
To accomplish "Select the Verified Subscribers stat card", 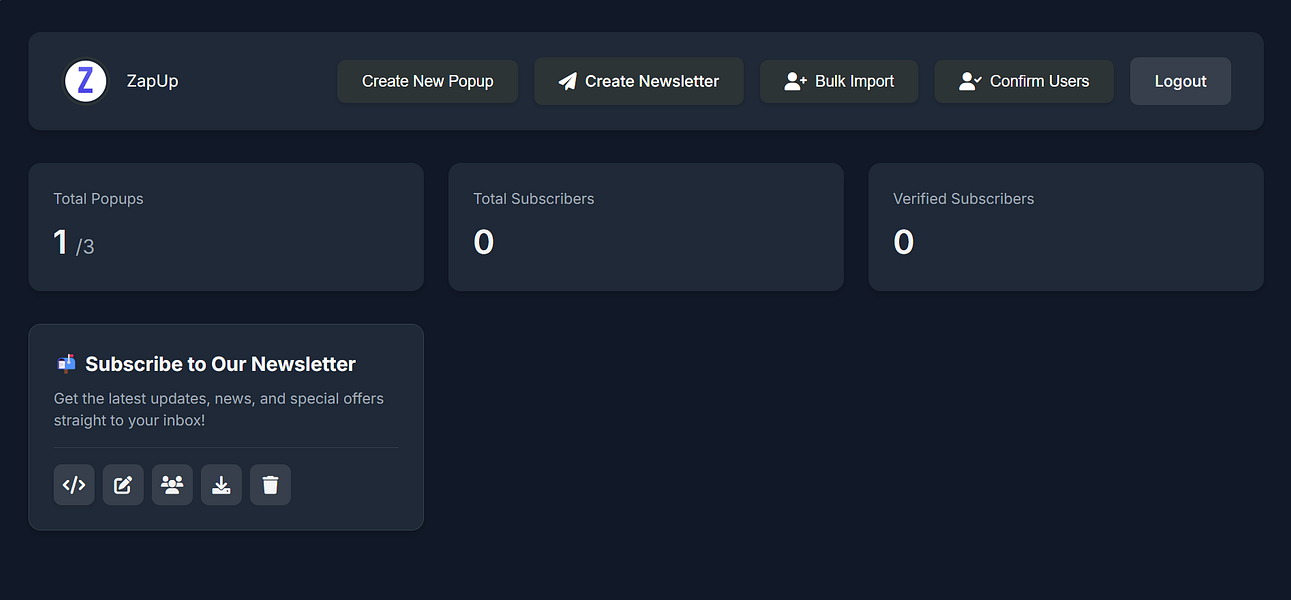I will [1066, 227].
